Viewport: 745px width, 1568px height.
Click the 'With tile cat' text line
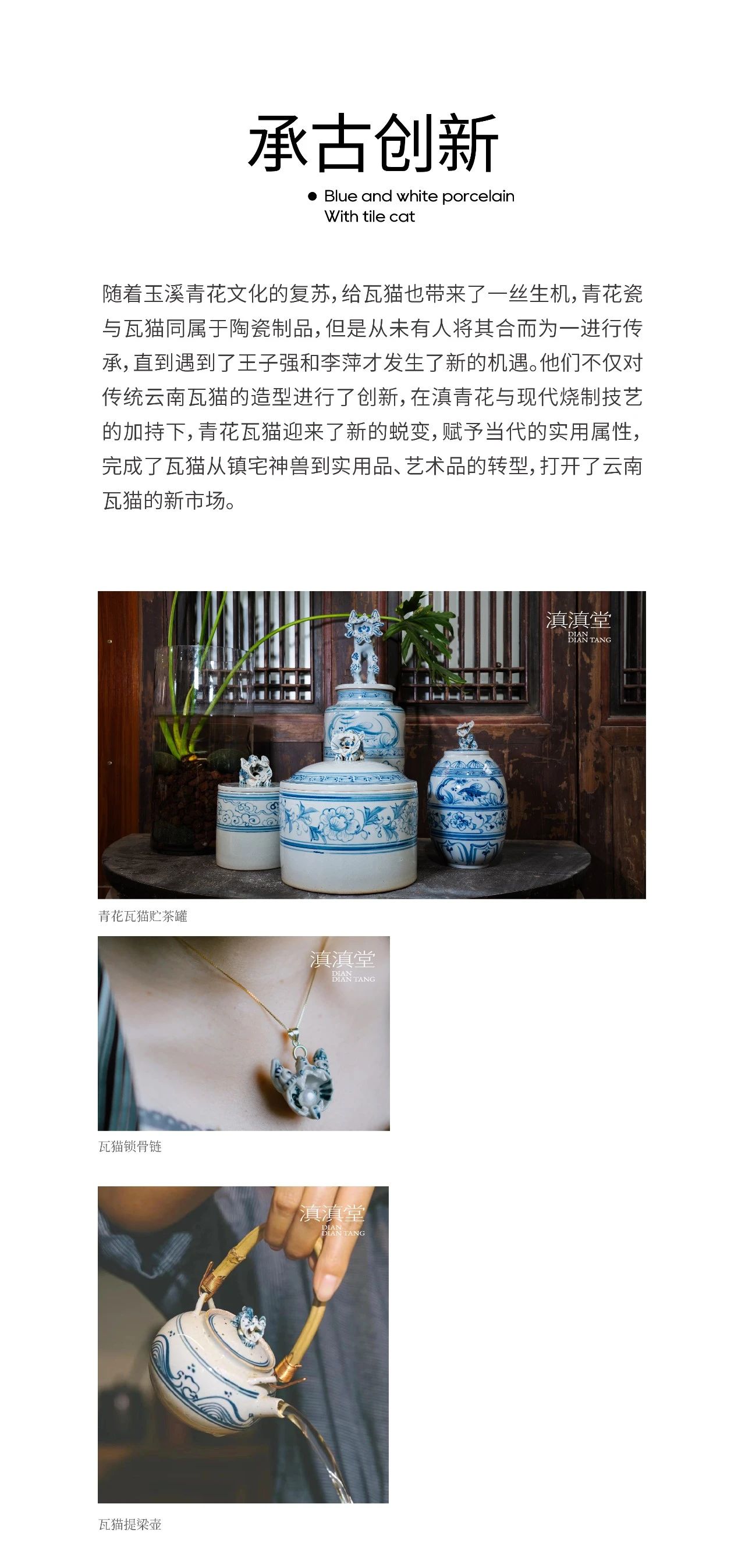(369, 216)
